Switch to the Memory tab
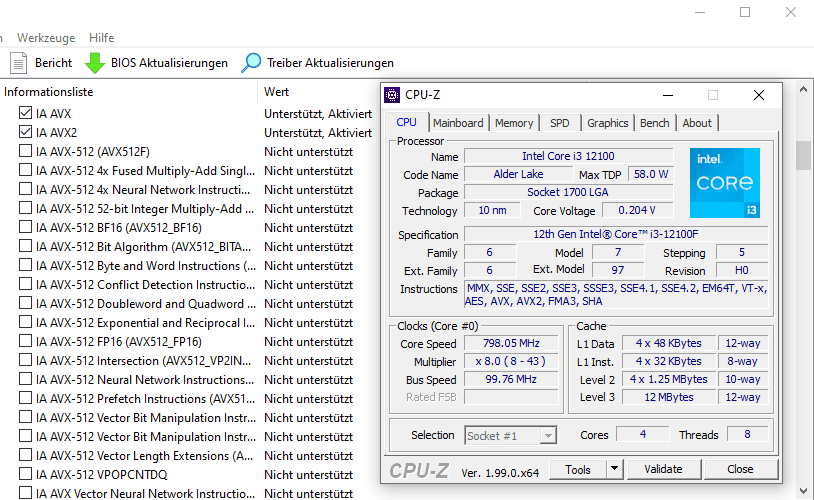Viewport: 814px width, 500px height. [x=514, y=123]
